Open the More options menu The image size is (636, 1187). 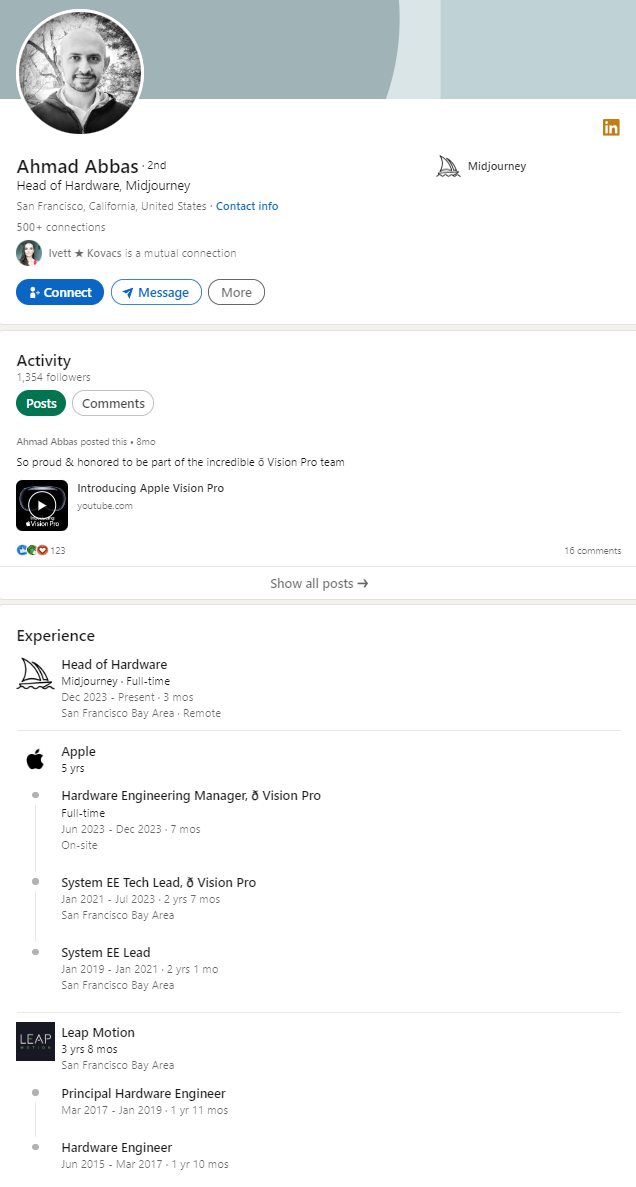(x=236, y=292)
